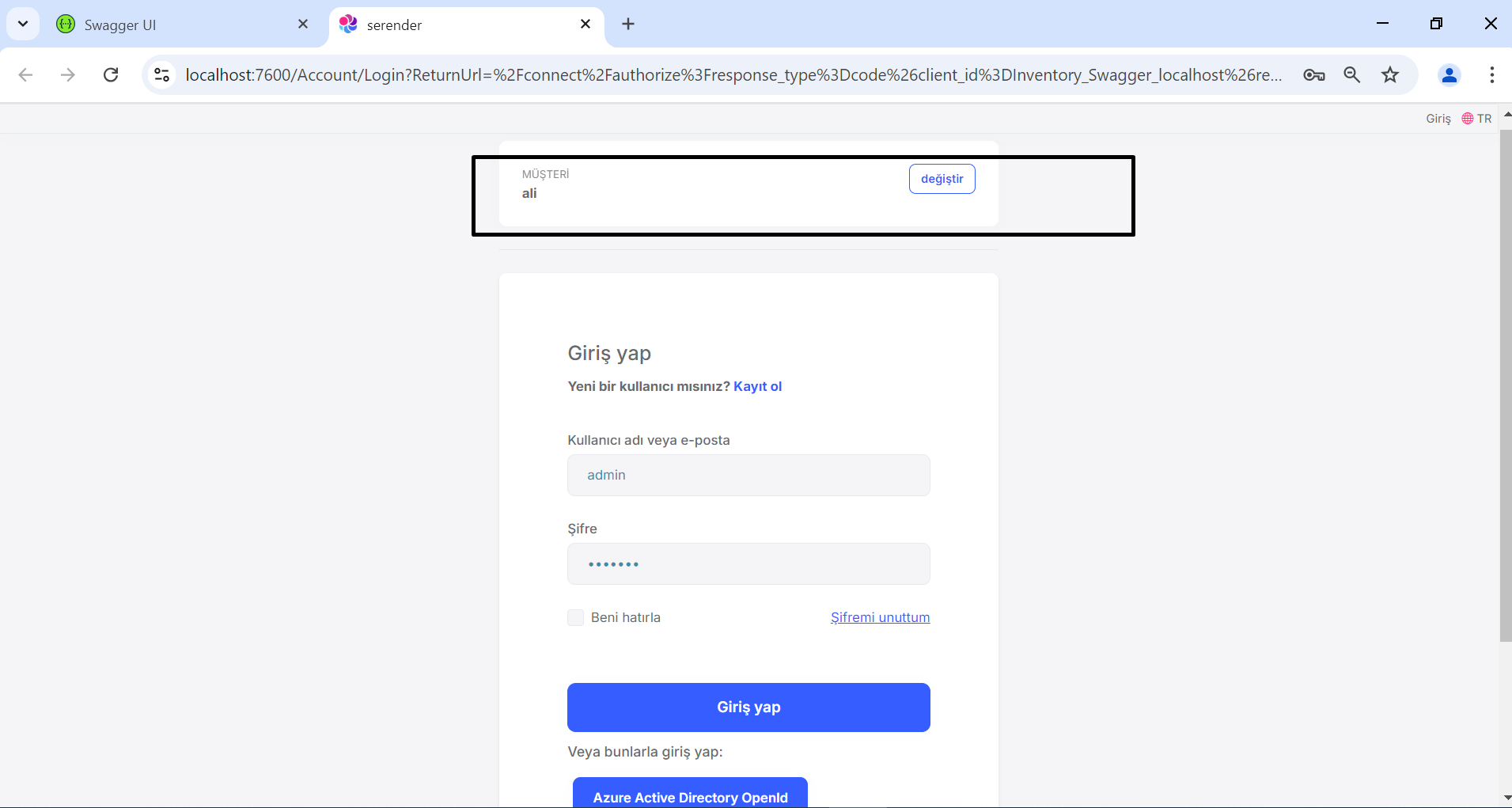Screen dimensions: 1512x808
Task: Focus the username field containing admin
Action: 748,476
